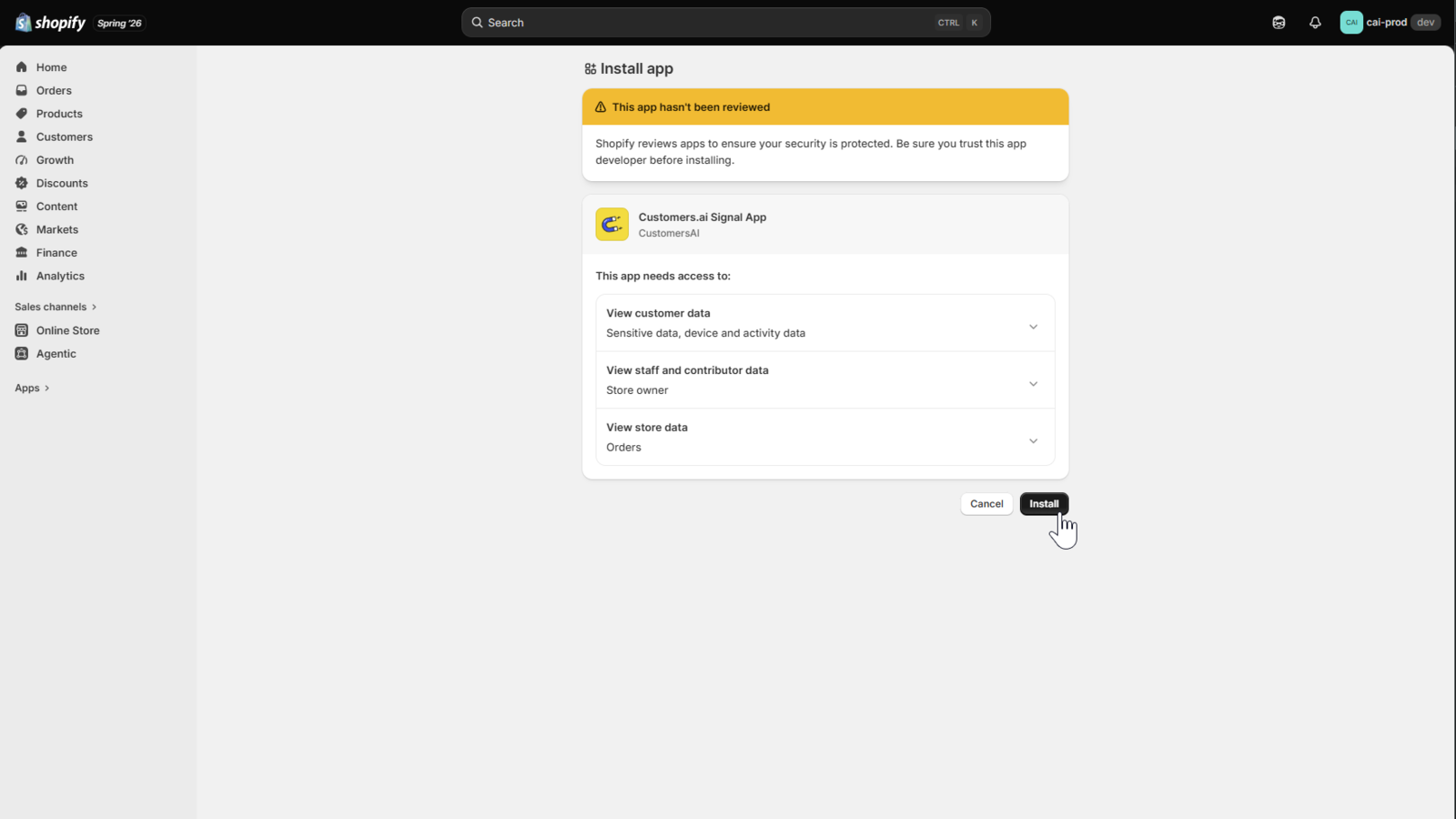Click the Shopify logo
Viewport: 1456px width, 819px height.
click(51, 23)
